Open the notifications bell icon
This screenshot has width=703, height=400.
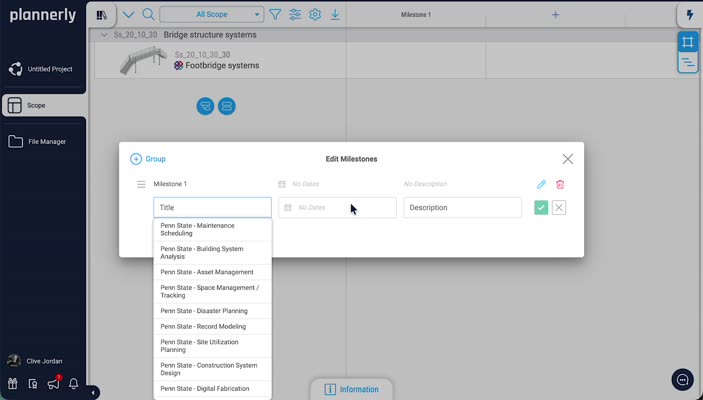(74, 384)
